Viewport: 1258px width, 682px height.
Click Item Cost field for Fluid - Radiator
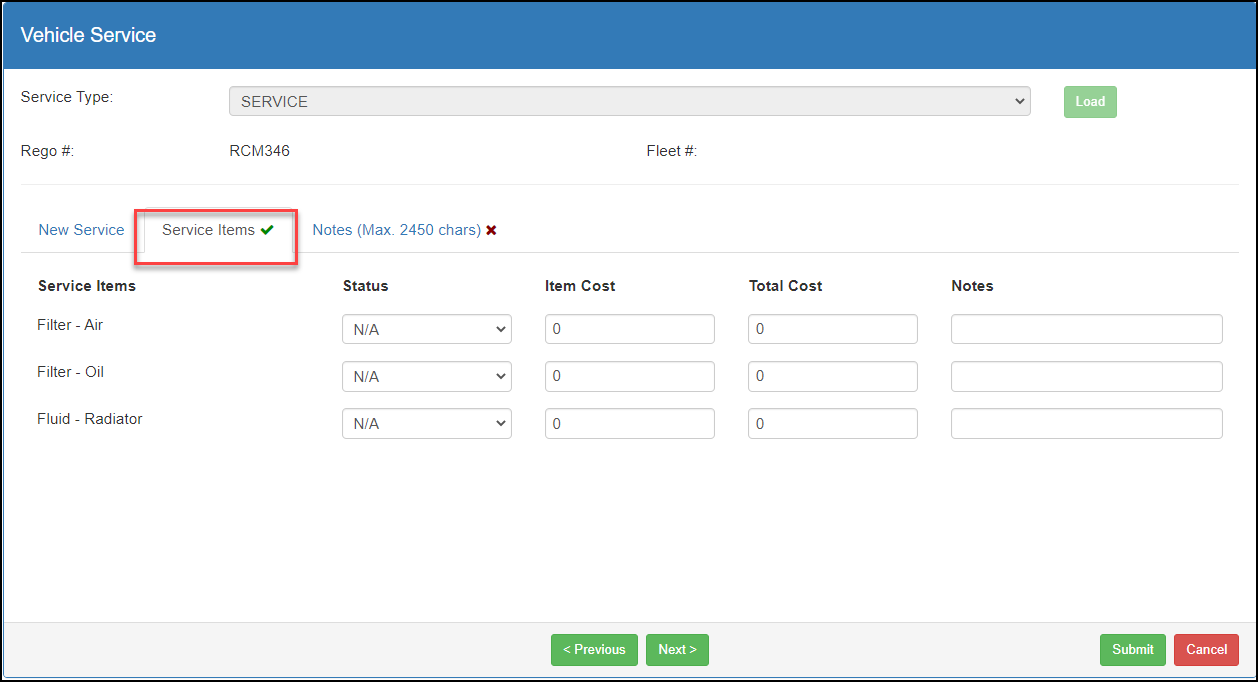click(630, 423)
